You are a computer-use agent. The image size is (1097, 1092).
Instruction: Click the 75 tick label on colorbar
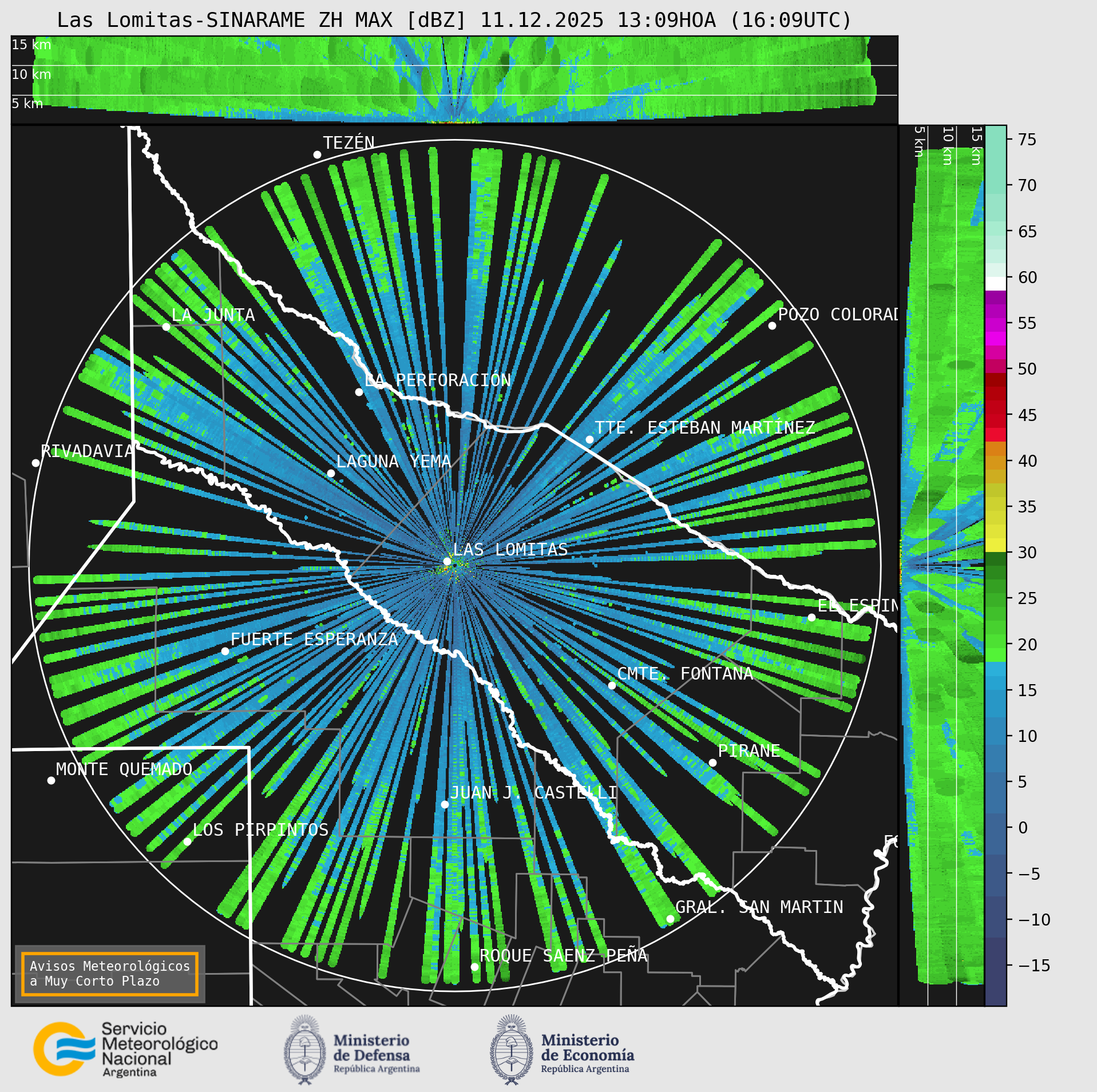(1027, 140)
